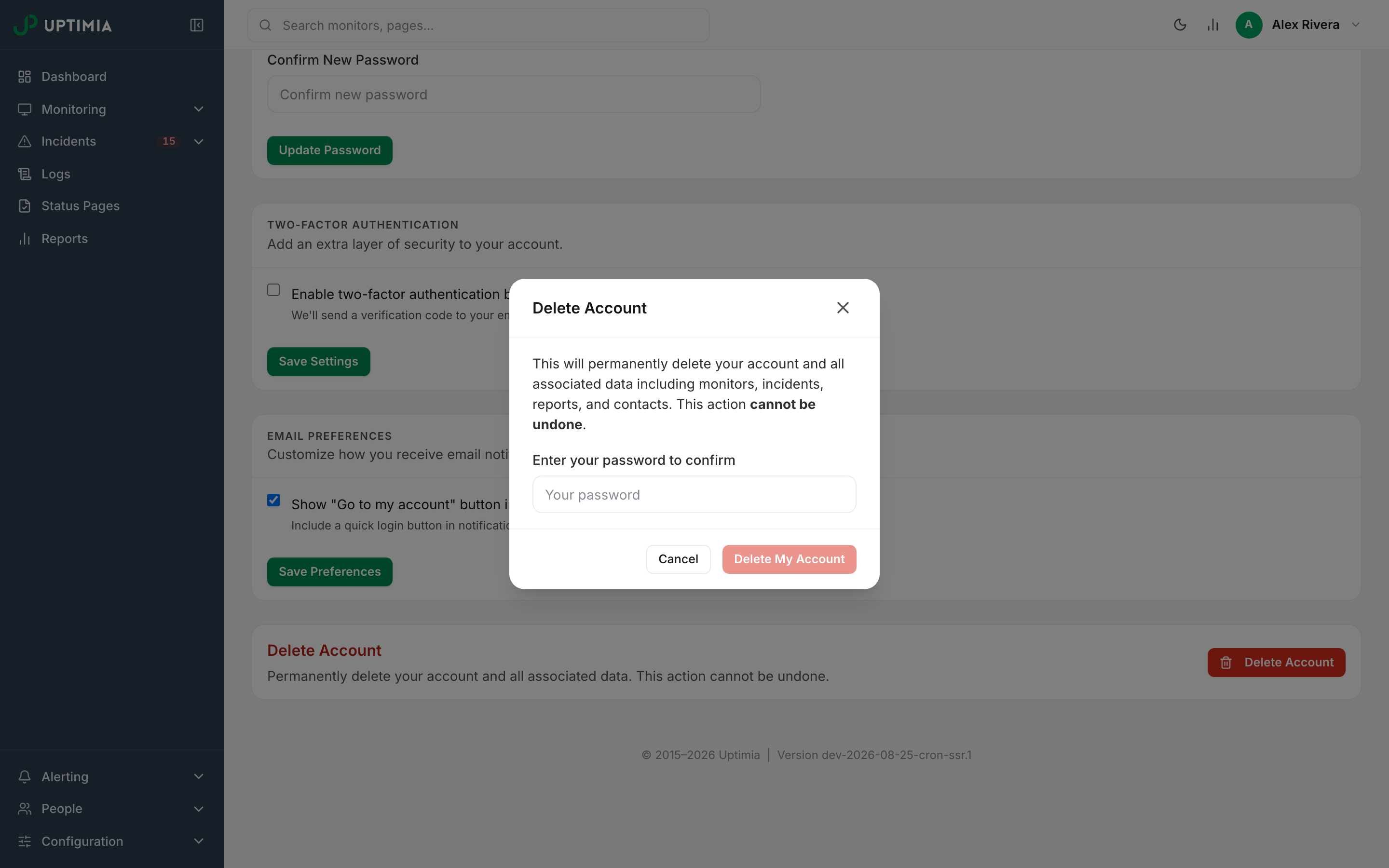
Task: Click the search magnifier icon
Action: point(265,25)
